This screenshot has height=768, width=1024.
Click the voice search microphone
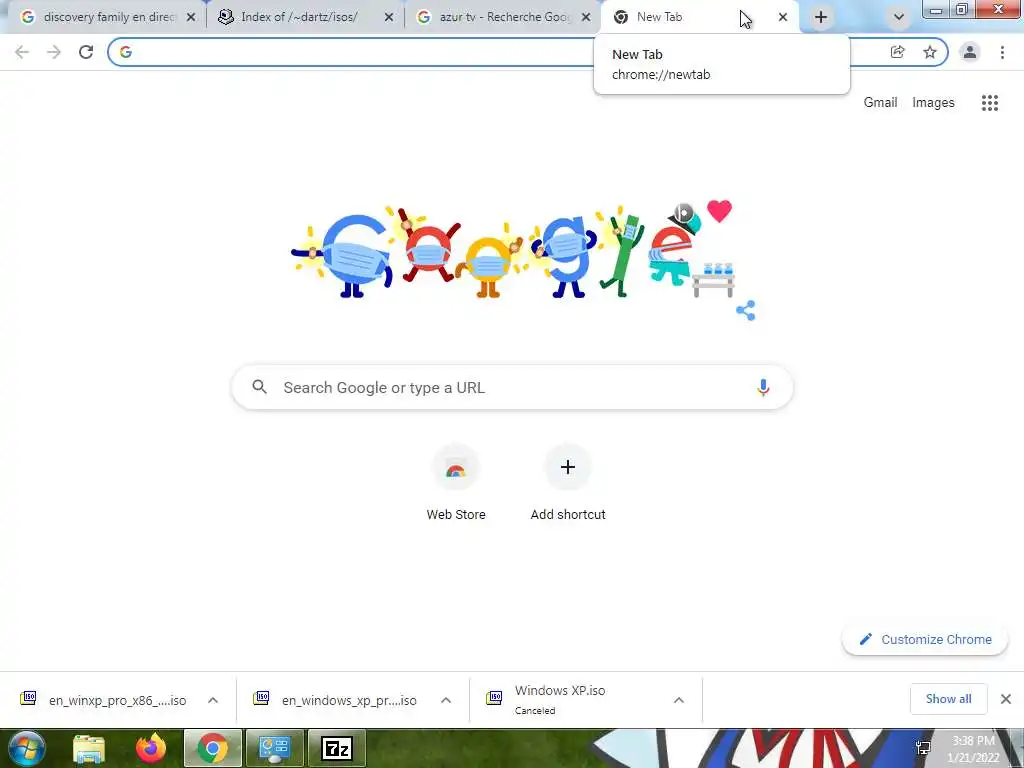tap(763, 387)
